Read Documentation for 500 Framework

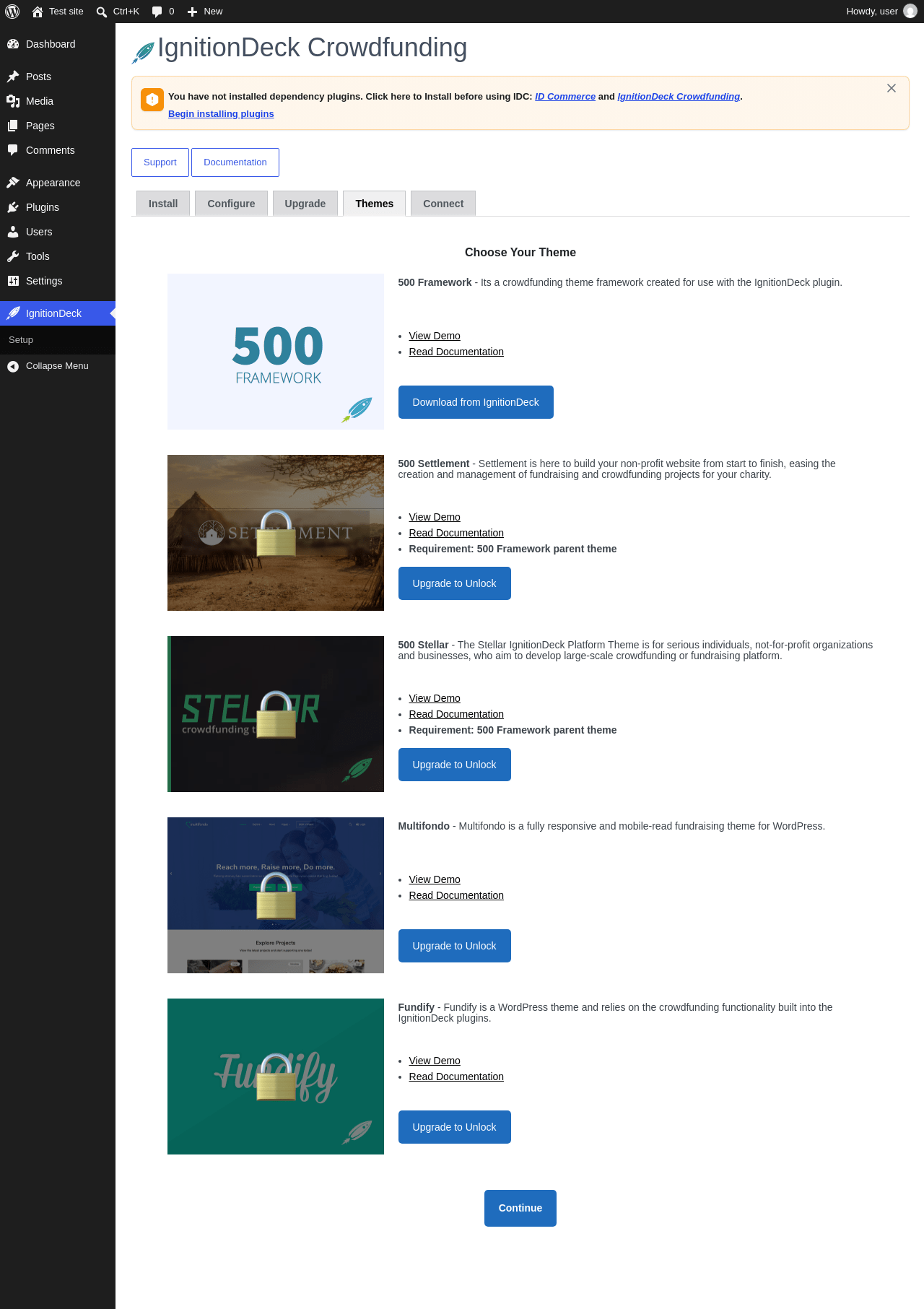point(456,352)
